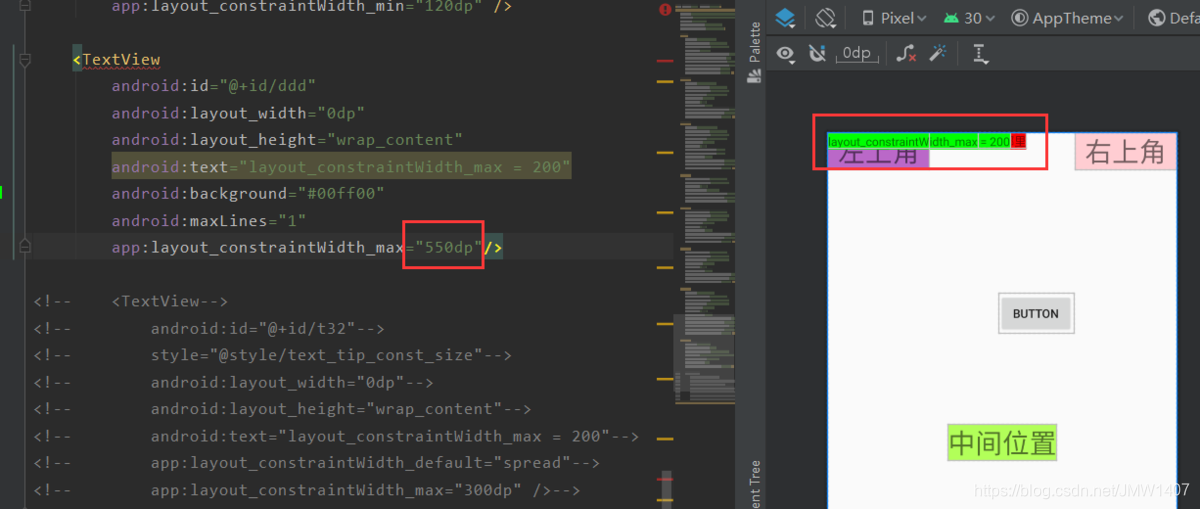This screenshot has height=509, width=1200.
Task: Click commented style text_tip_const_size line
Action: coord(272,355)
